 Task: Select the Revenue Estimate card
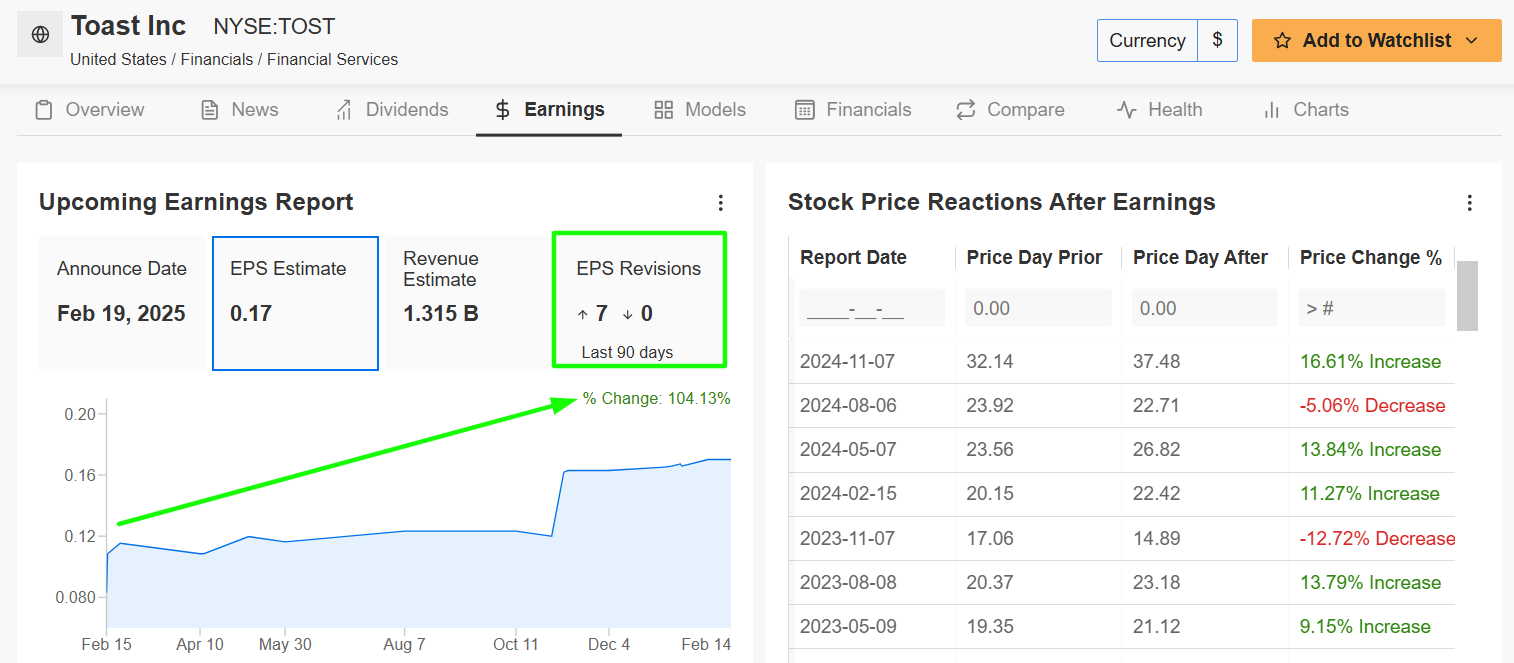(x=466, y=303)
